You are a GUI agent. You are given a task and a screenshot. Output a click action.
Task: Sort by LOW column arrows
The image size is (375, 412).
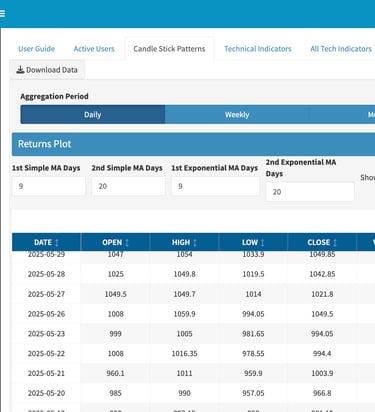click(263, 243)
